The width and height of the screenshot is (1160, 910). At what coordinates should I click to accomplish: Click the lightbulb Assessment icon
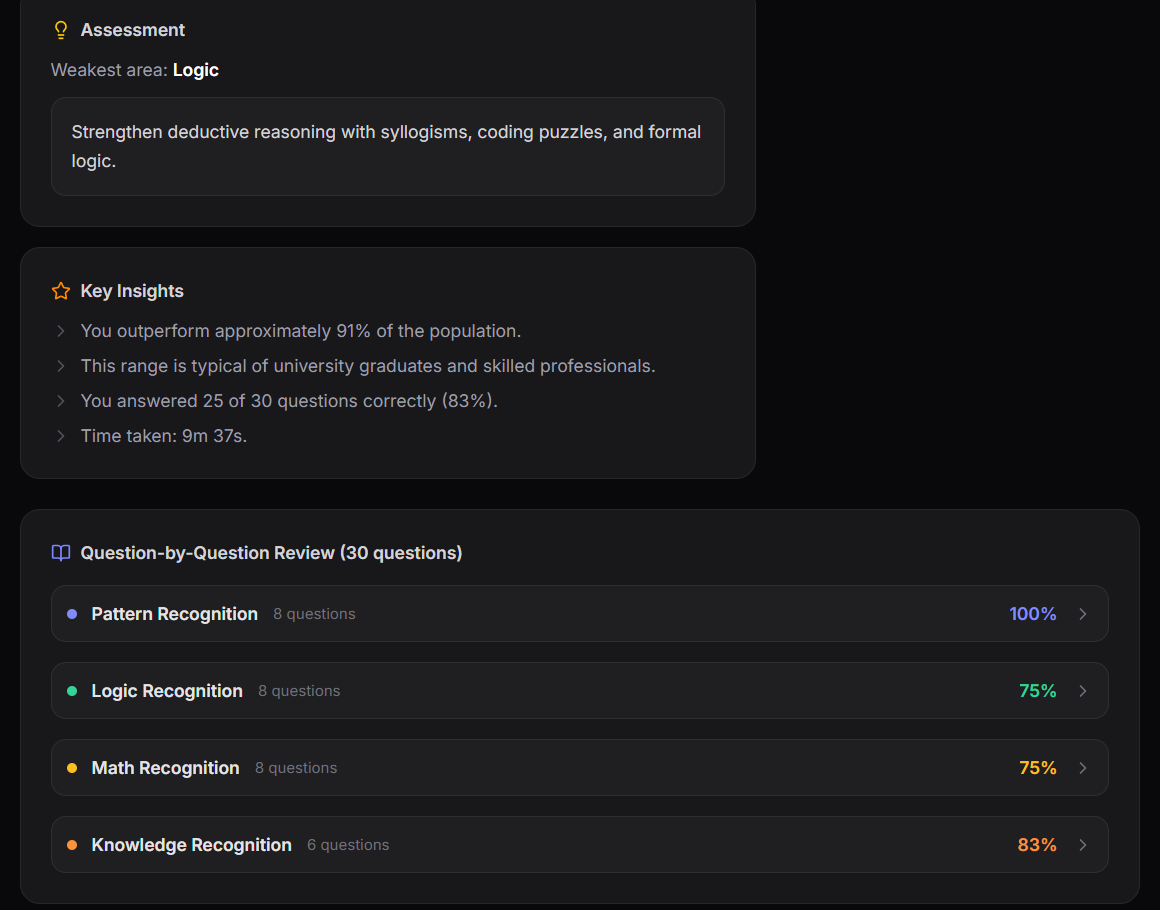[x=60, y=29]
